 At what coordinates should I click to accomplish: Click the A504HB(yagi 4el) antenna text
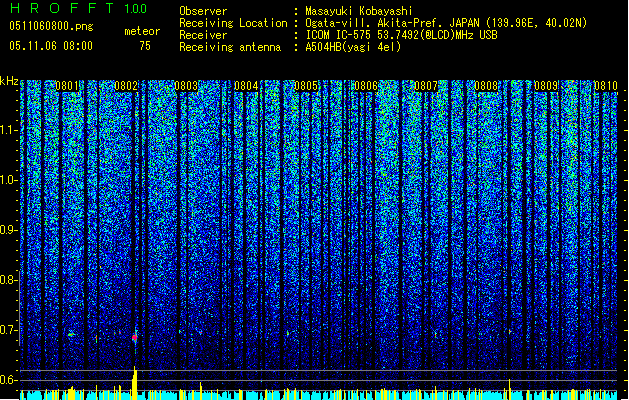[x=353, y=47]
